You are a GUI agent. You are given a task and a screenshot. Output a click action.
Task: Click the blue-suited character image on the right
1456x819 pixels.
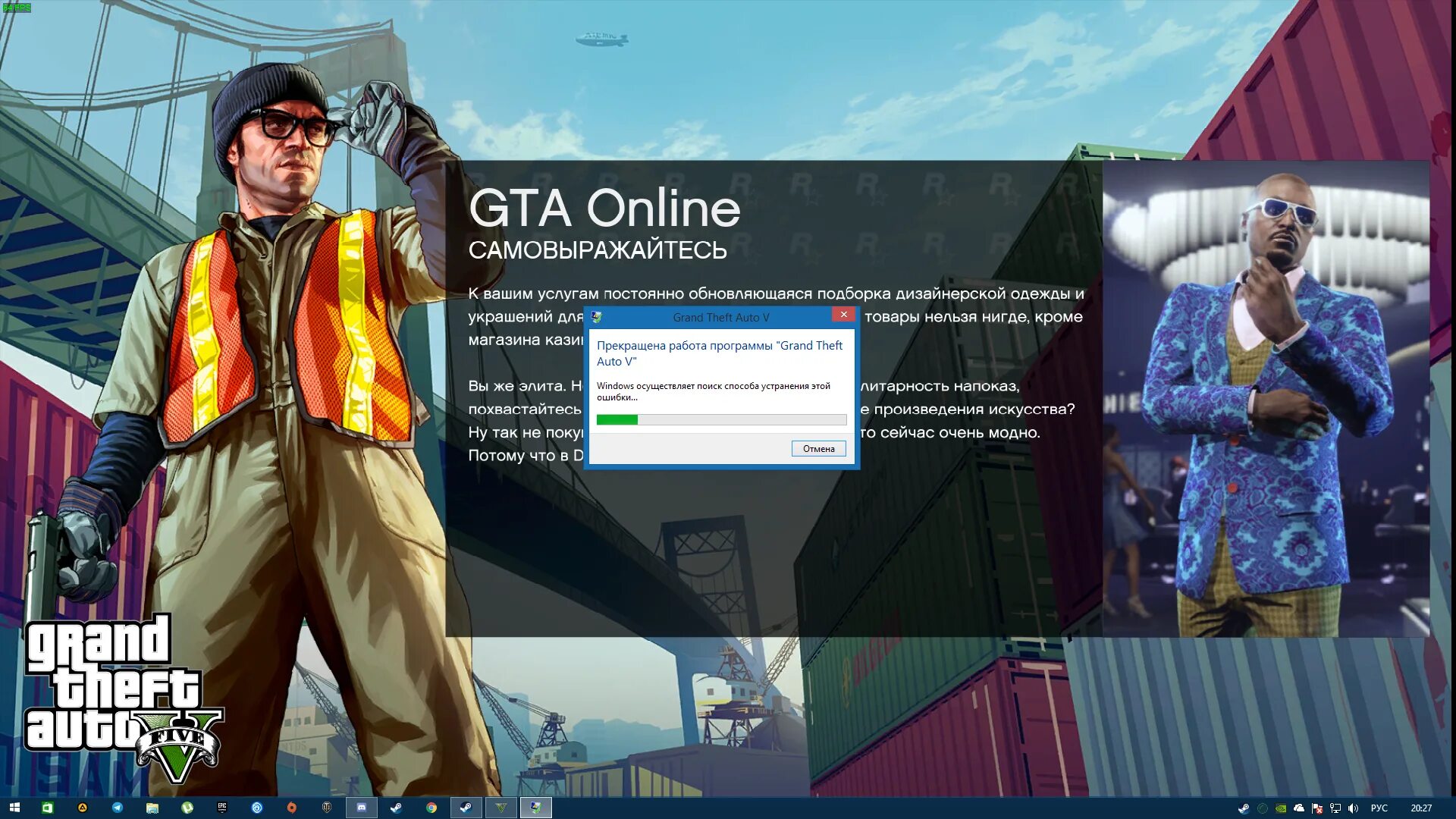(1266, 399)
